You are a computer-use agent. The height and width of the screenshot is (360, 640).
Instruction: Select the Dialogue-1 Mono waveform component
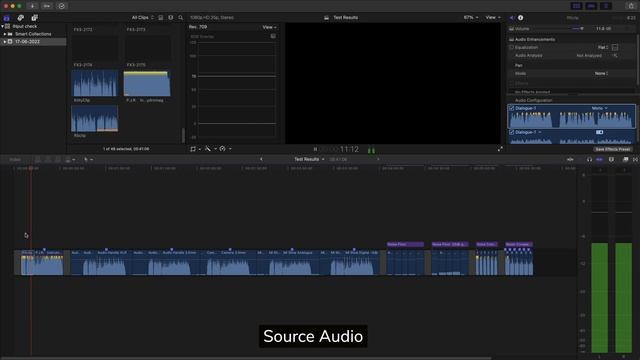pos(571,116)
